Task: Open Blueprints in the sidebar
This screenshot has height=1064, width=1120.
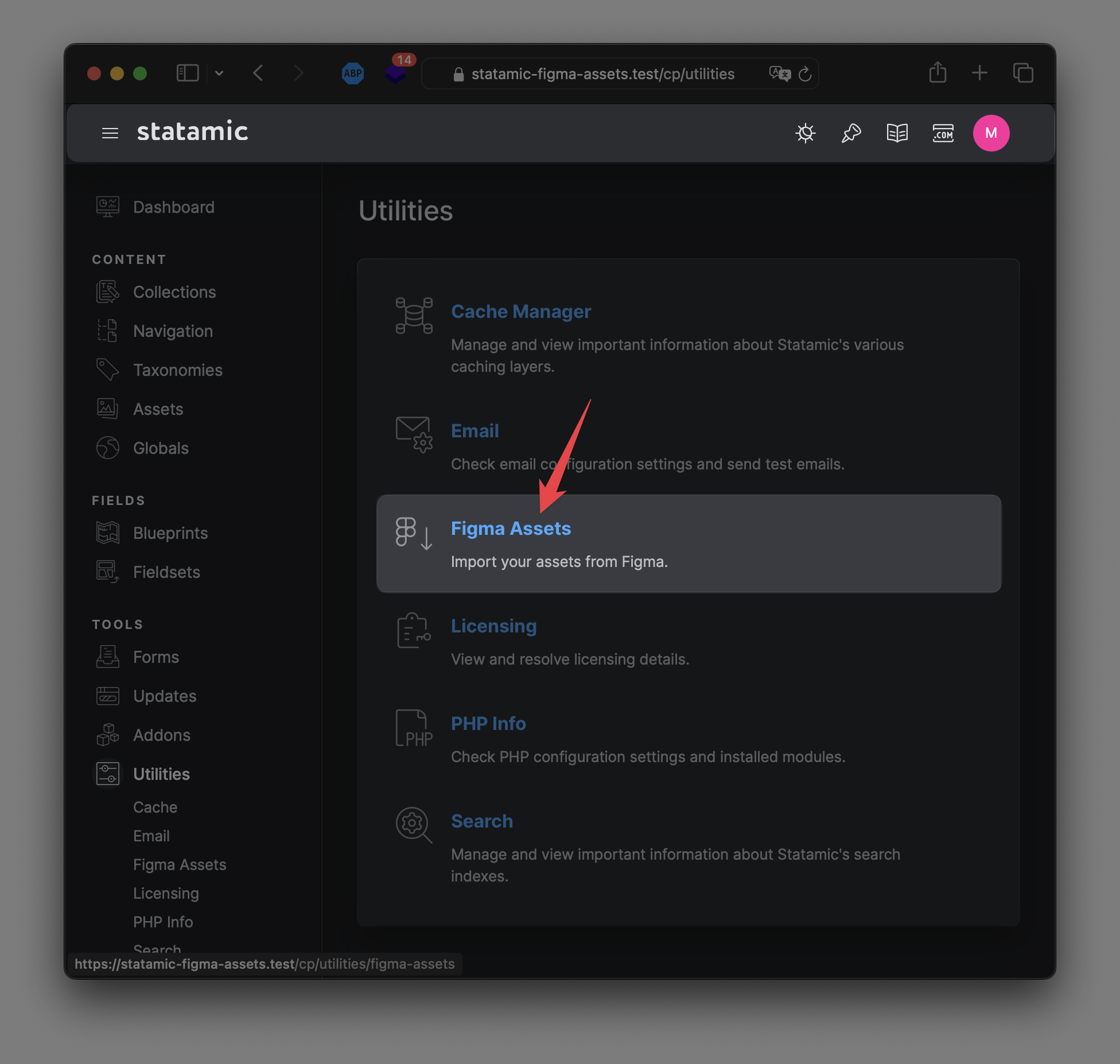Action: click(x=170, y=533)
